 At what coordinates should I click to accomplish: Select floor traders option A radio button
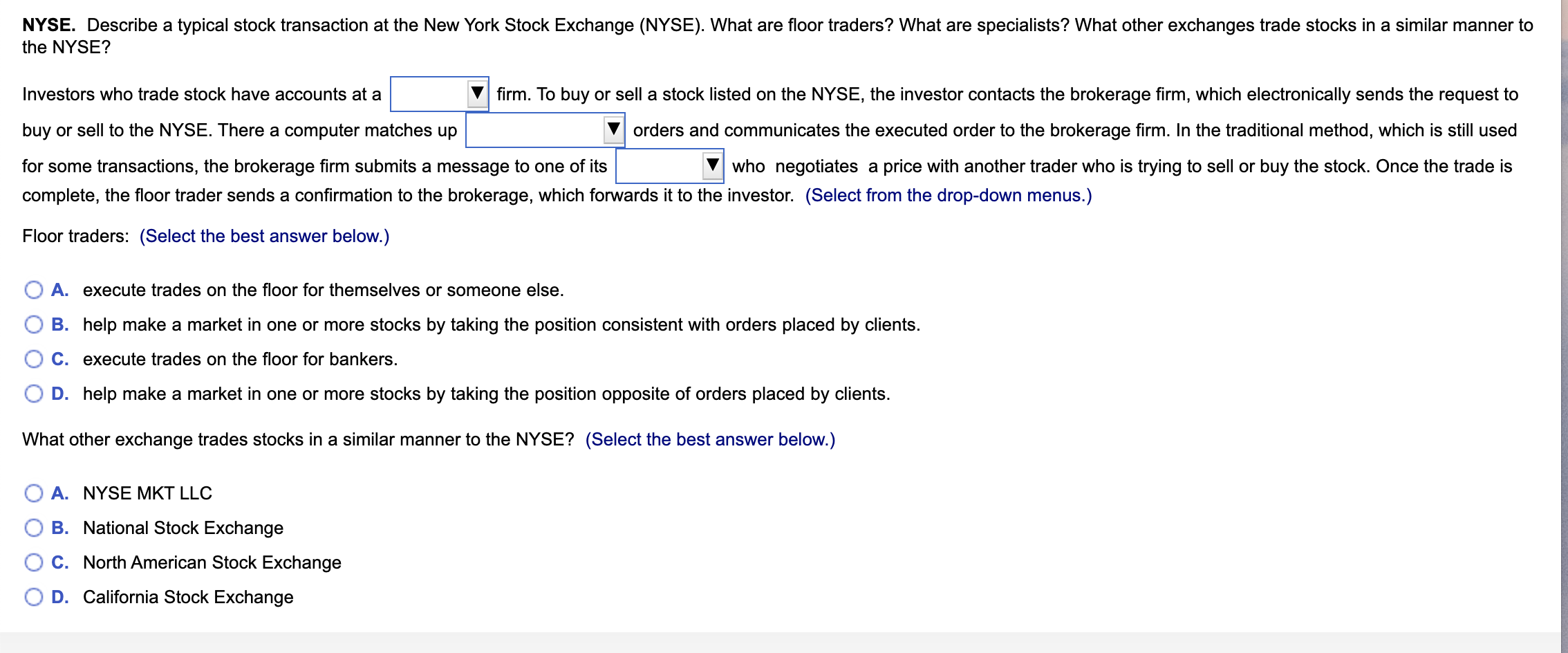click(x=34, y=290)
